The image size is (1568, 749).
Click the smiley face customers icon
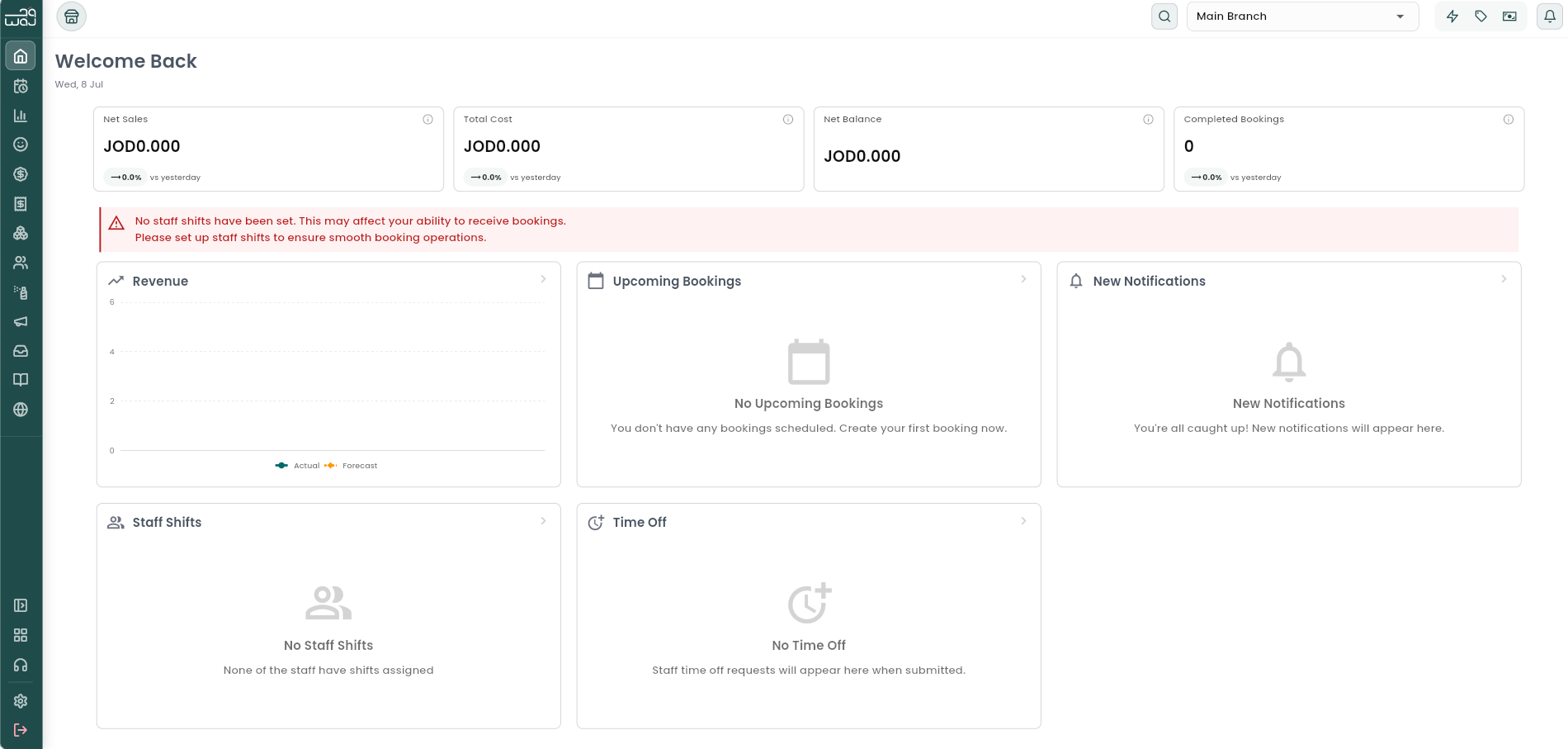pos(21,145)
